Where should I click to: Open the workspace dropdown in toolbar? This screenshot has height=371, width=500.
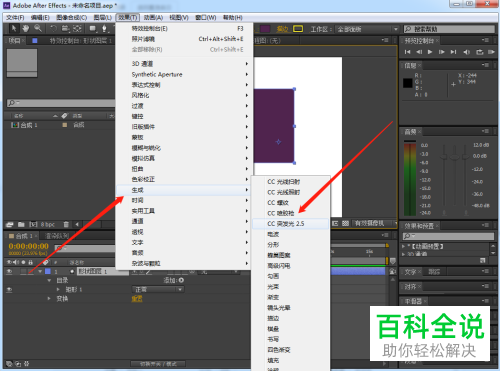pos(367,29)
